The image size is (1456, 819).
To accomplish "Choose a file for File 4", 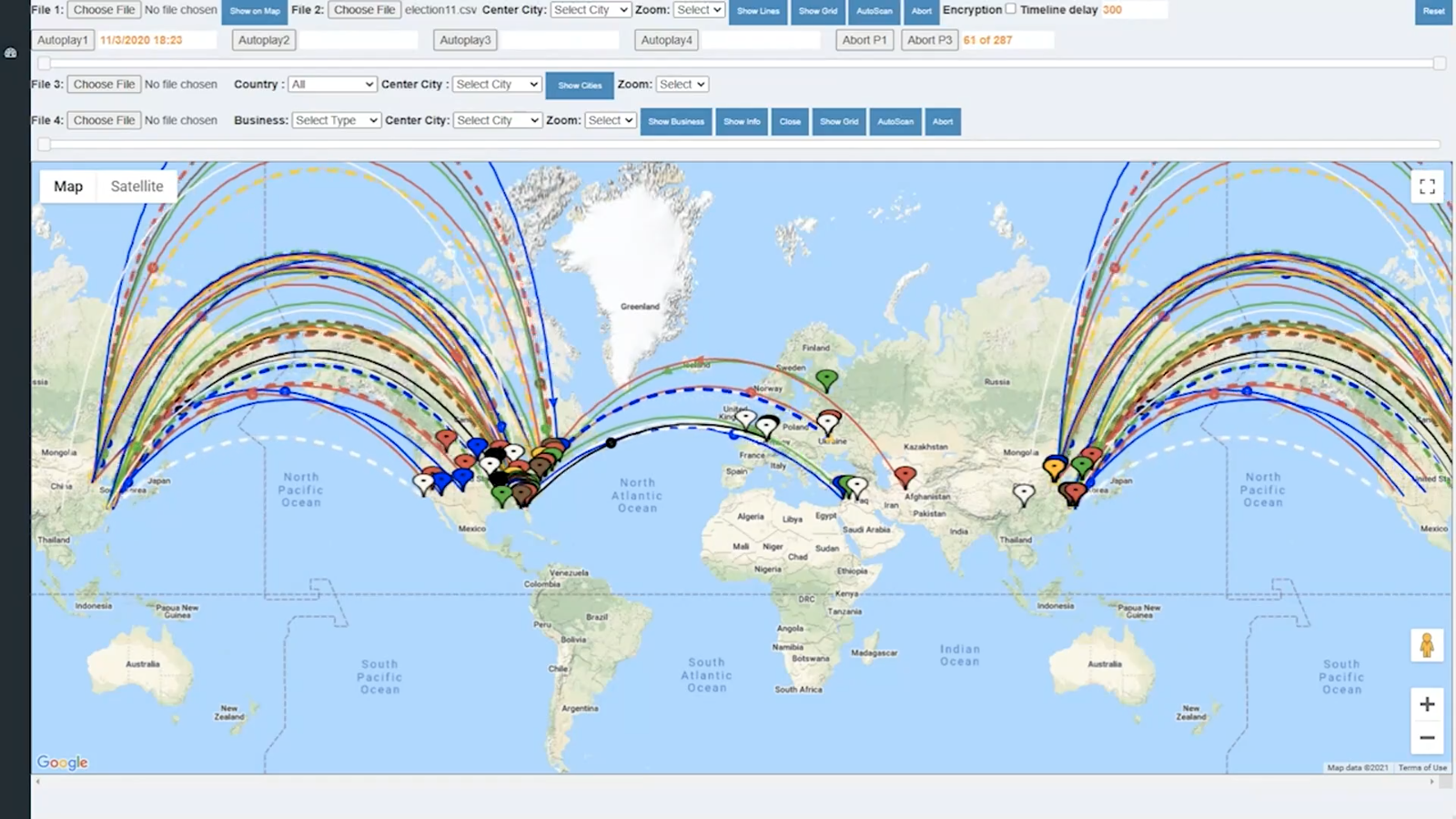I will pyautogui.click(x=104, y=120).
